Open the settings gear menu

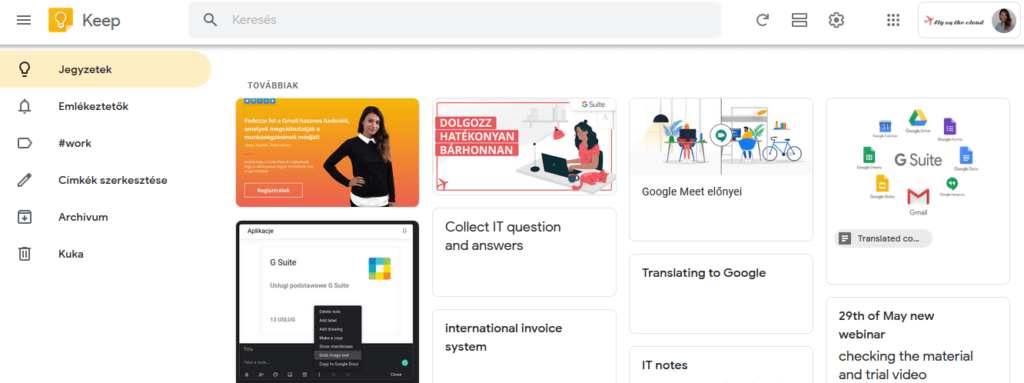[836, 20]
